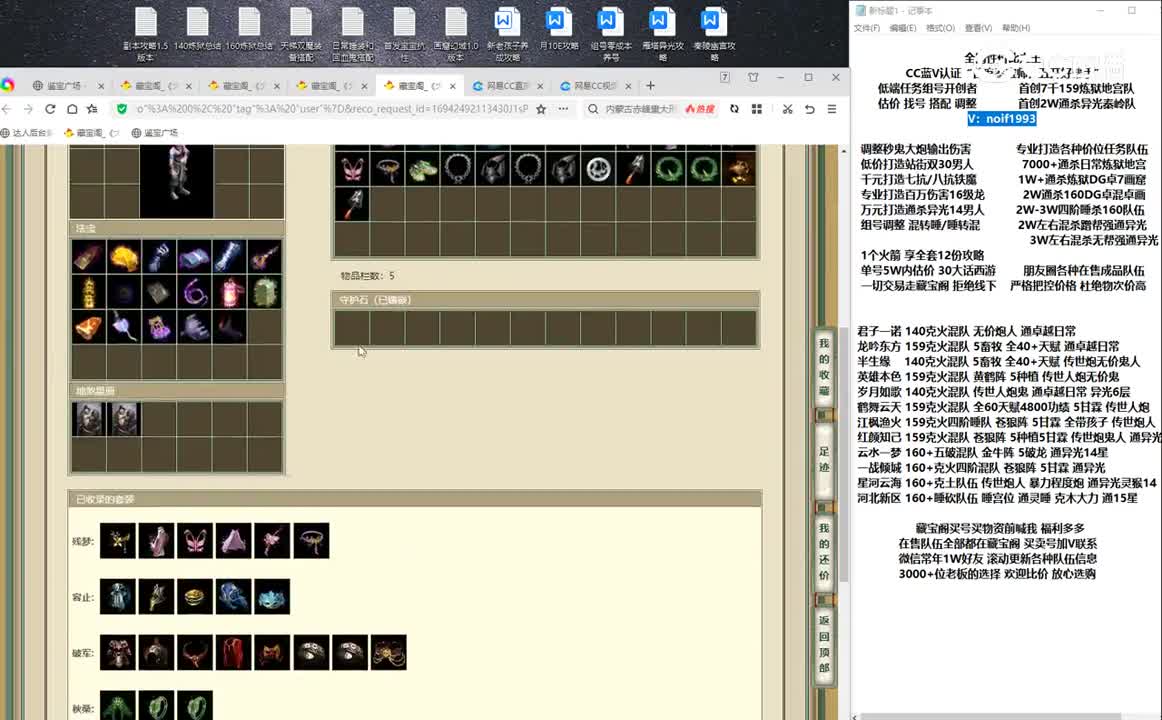1162x720 pixels.
Task: Click the browser back arrow
Action: click(7, 109)
